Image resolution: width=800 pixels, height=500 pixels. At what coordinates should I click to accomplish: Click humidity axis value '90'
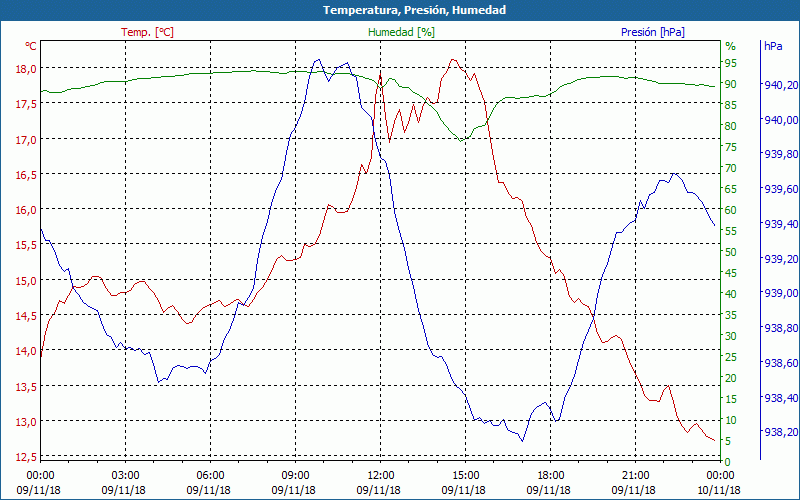pos(731,84)
